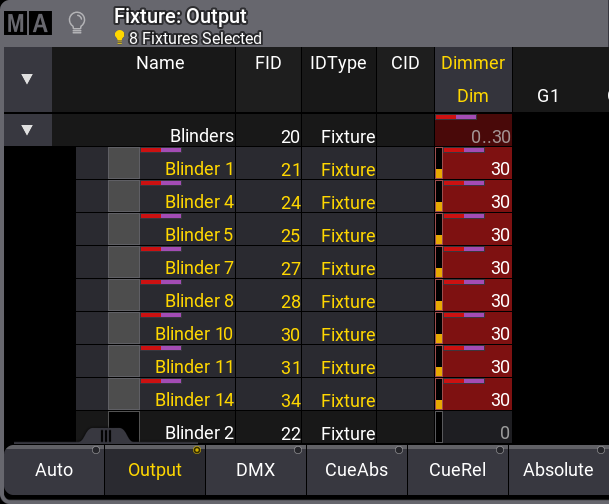The image size is (609, 504).
Task: Click the light bulb icon in title bar
Action: 77,23
